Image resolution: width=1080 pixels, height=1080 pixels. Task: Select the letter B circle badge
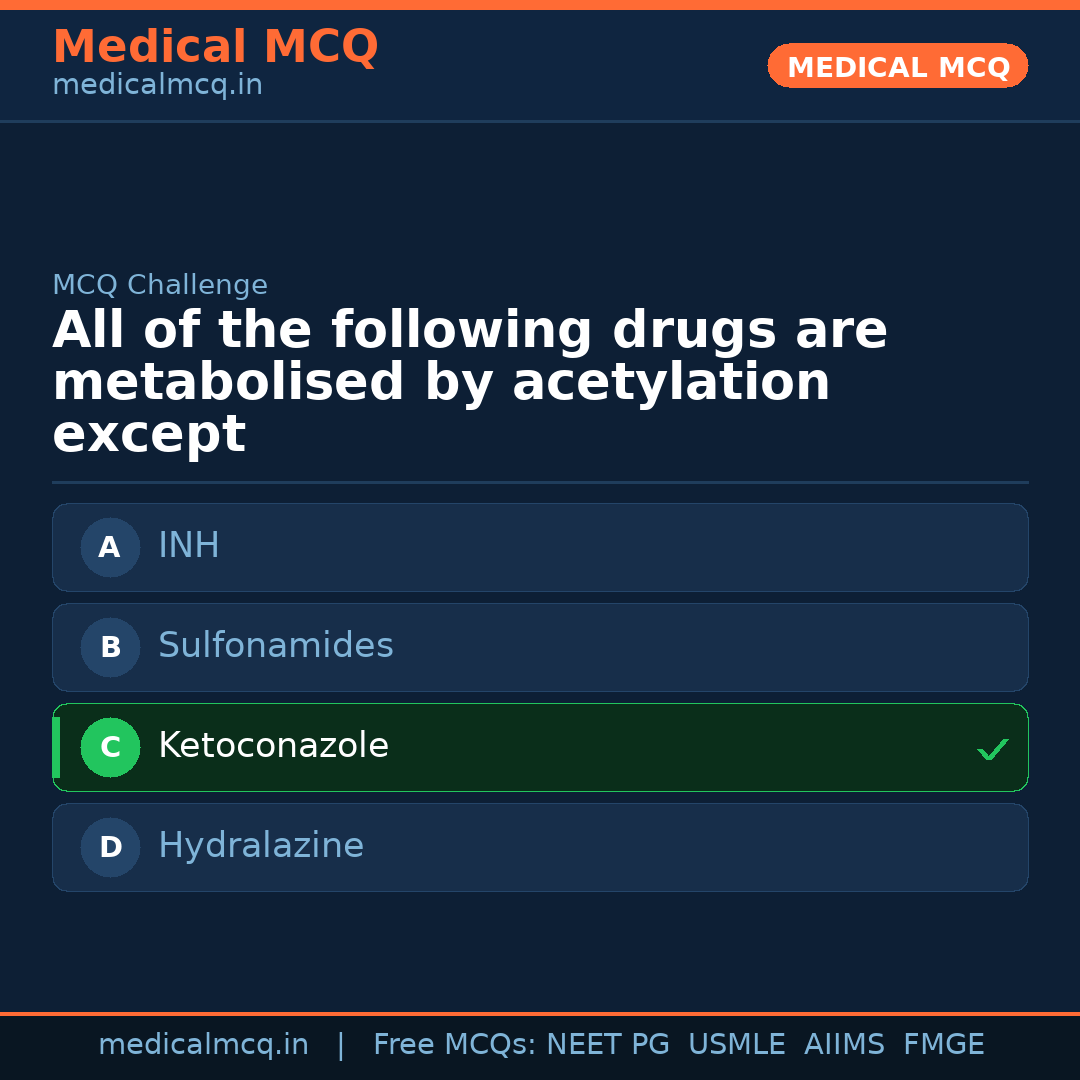pyautogui.click(x=110, y=647)
